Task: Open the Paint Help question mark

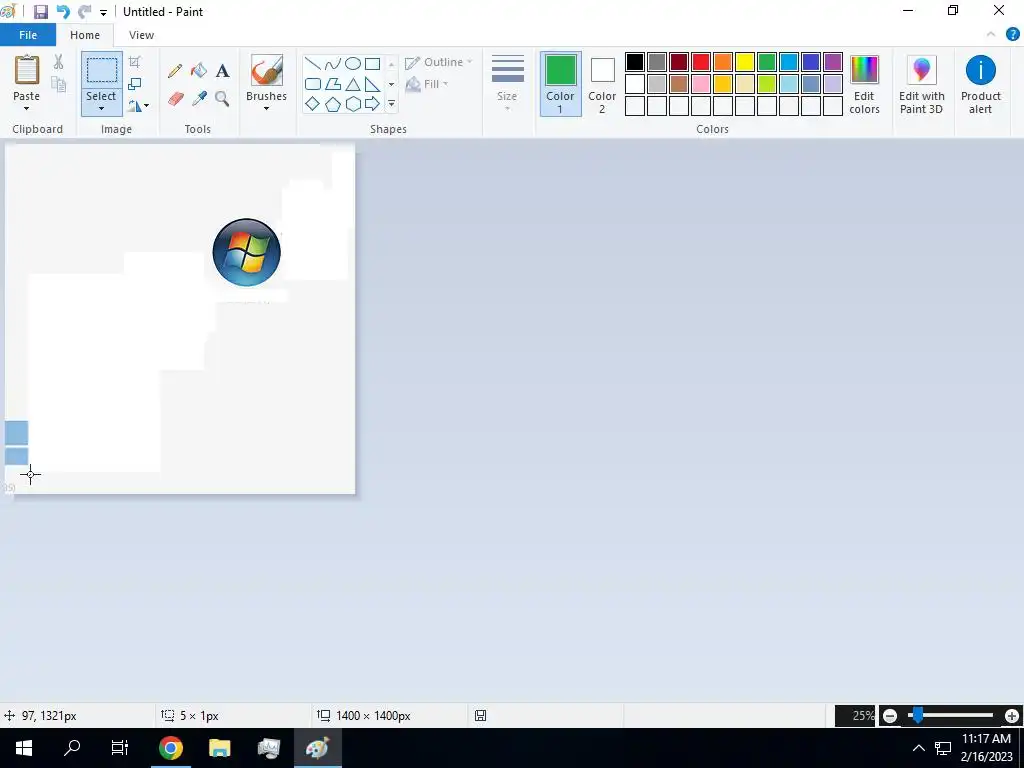Action: (x=1013, y=35)
